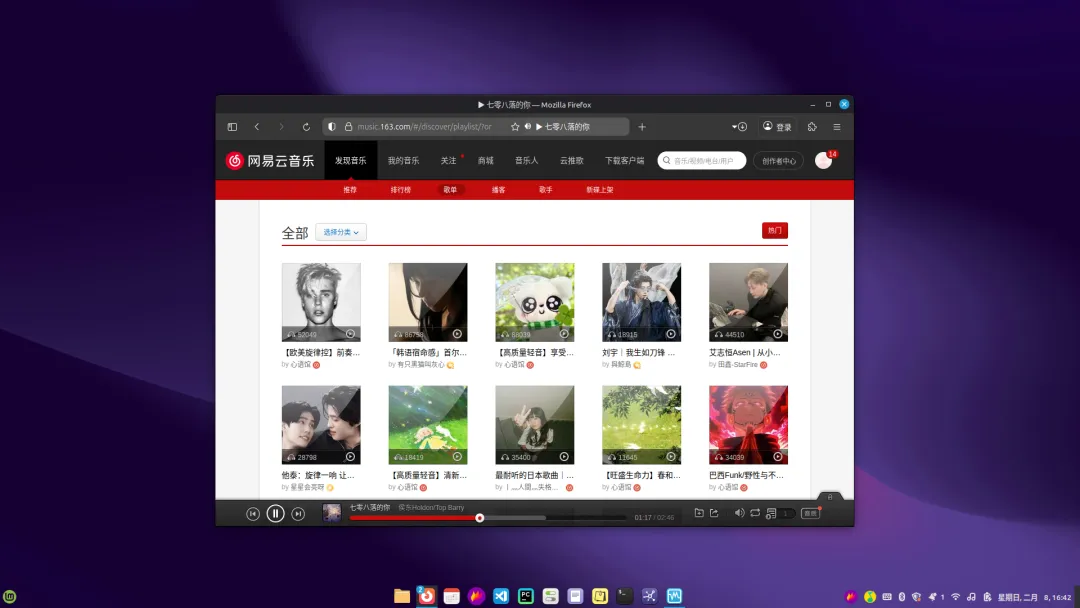Click the Firefox back arrow
Image resolution: width=1080 pixels, height=608 pixels.
257,127
